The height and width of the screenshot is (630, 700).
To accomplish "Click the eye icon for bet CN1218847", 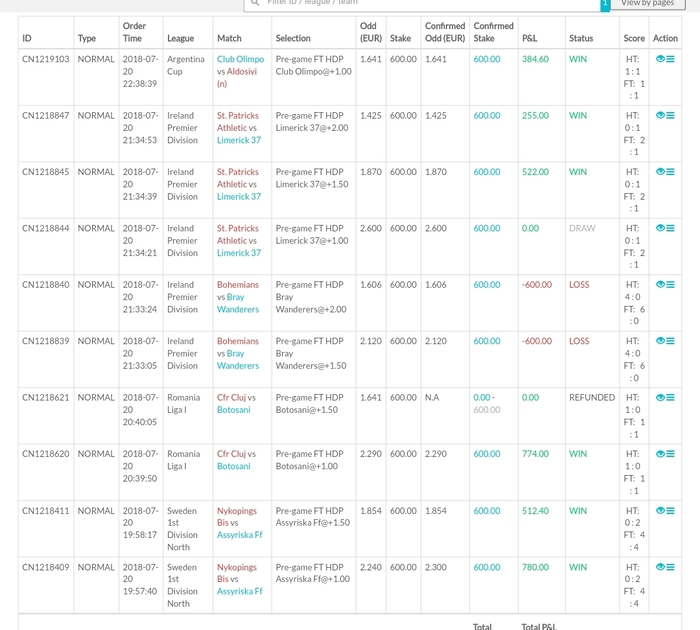I will (x=660, y=115).
